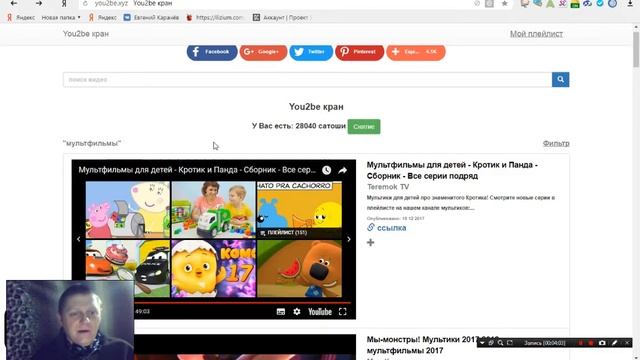Share the page on Google+
This screenshot has height=360, width=640.
(263, 52)
